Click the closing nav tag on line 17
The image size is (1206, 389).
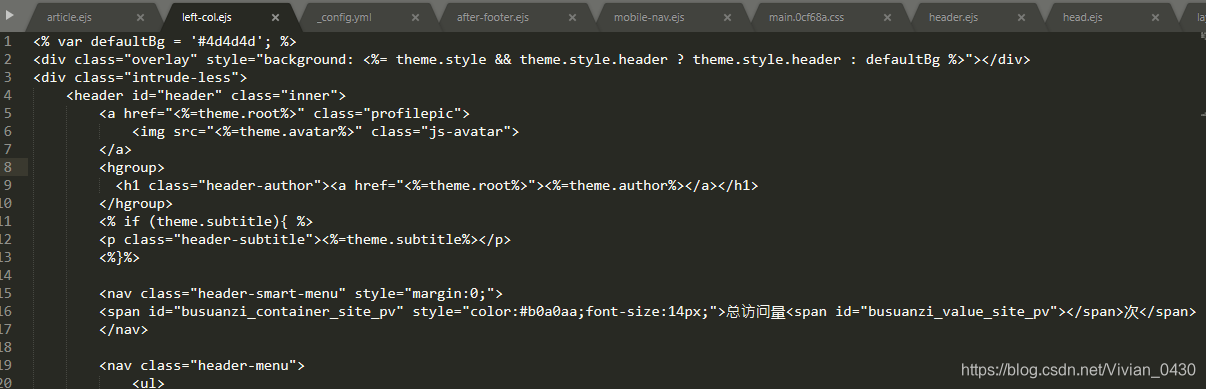tap(124, 329)
